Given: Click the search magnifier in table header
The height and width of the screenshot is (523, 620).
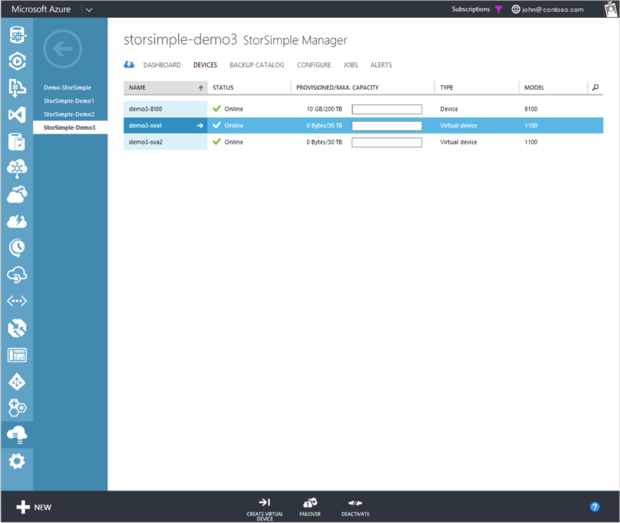Looking at the screenshot, I should click(x=595, y=87).
